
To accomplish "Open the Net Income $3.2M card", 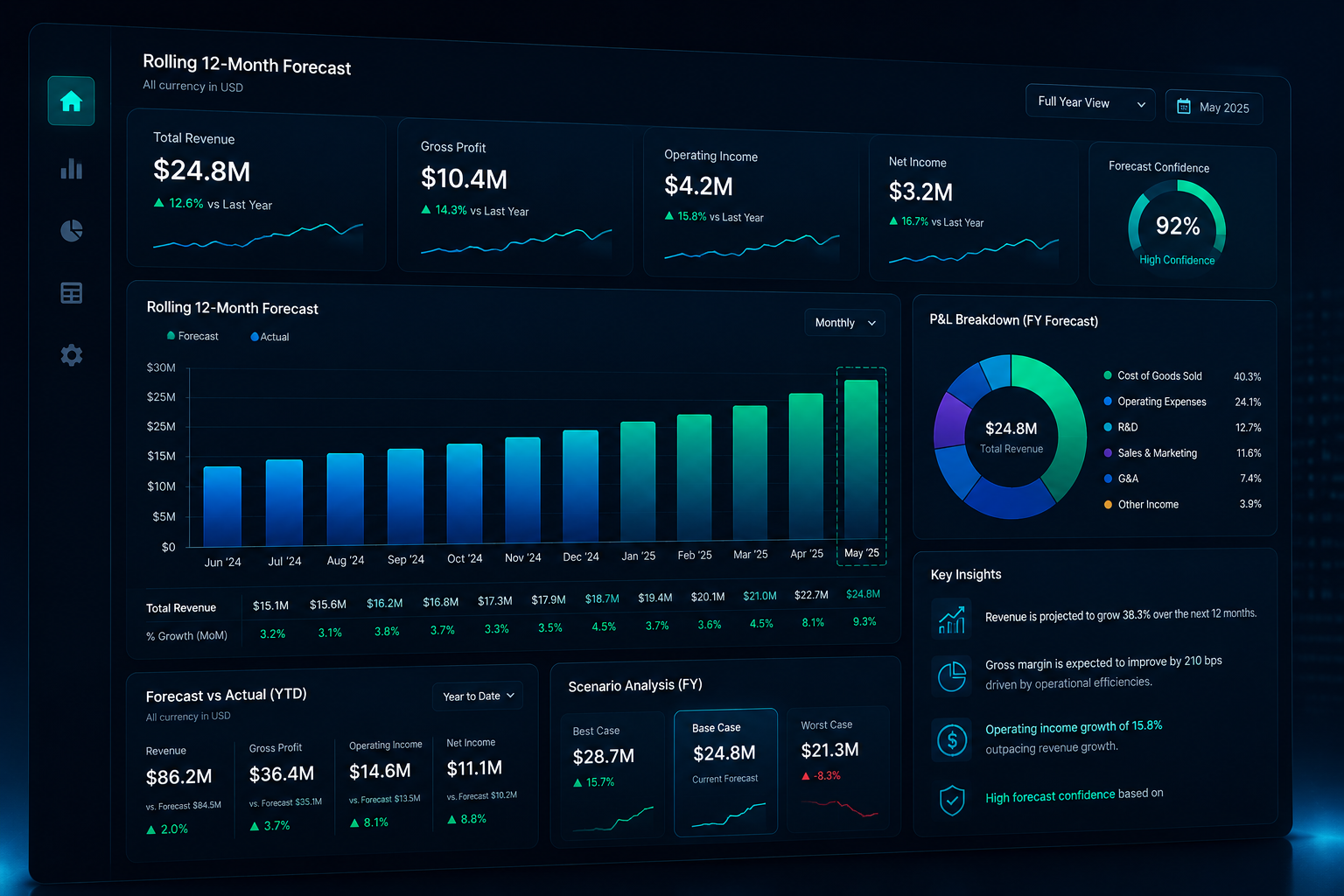I will click(974, 210).
